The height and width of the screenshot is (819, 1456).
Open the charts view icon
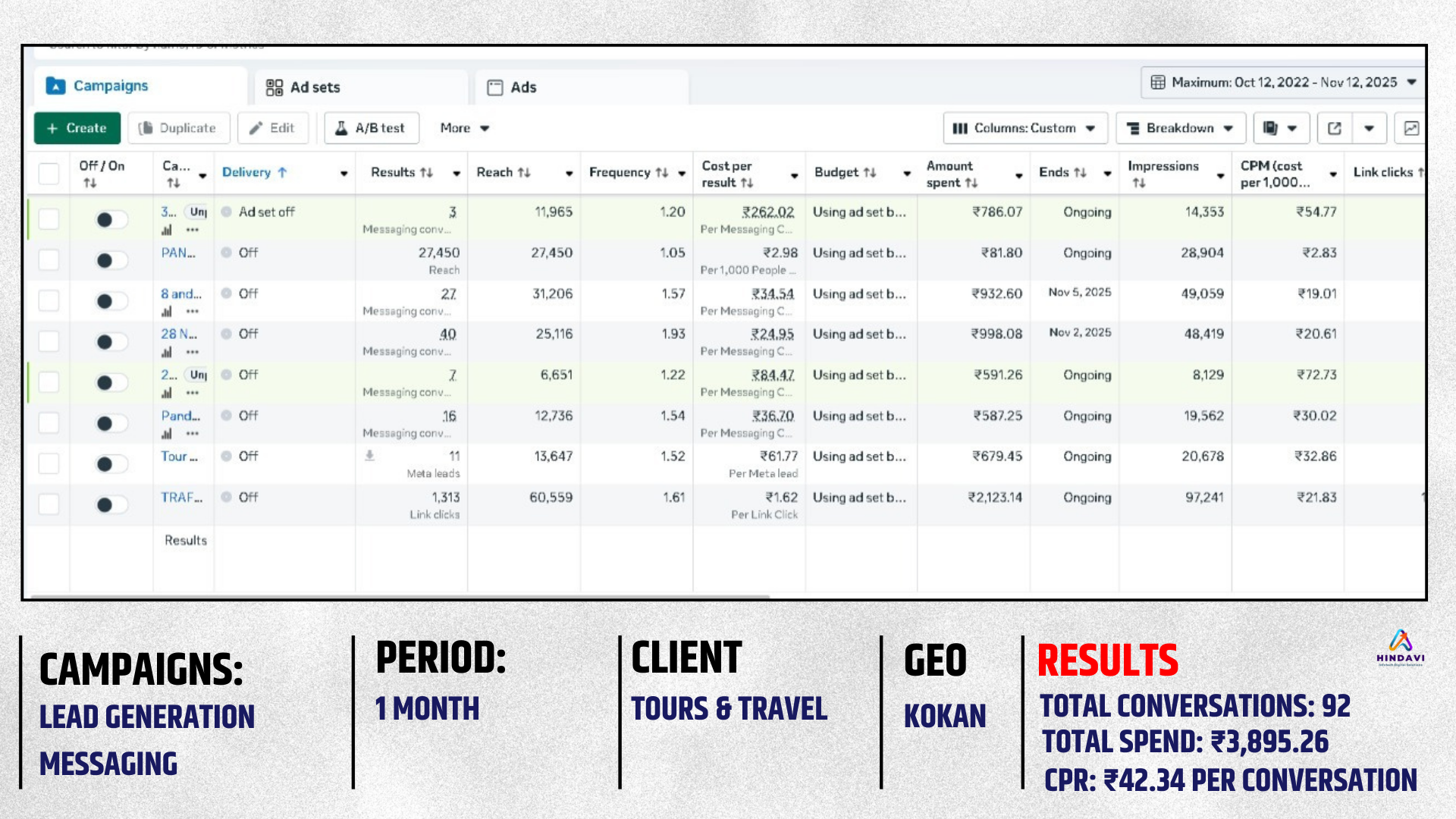click(x=1411, y=128)
